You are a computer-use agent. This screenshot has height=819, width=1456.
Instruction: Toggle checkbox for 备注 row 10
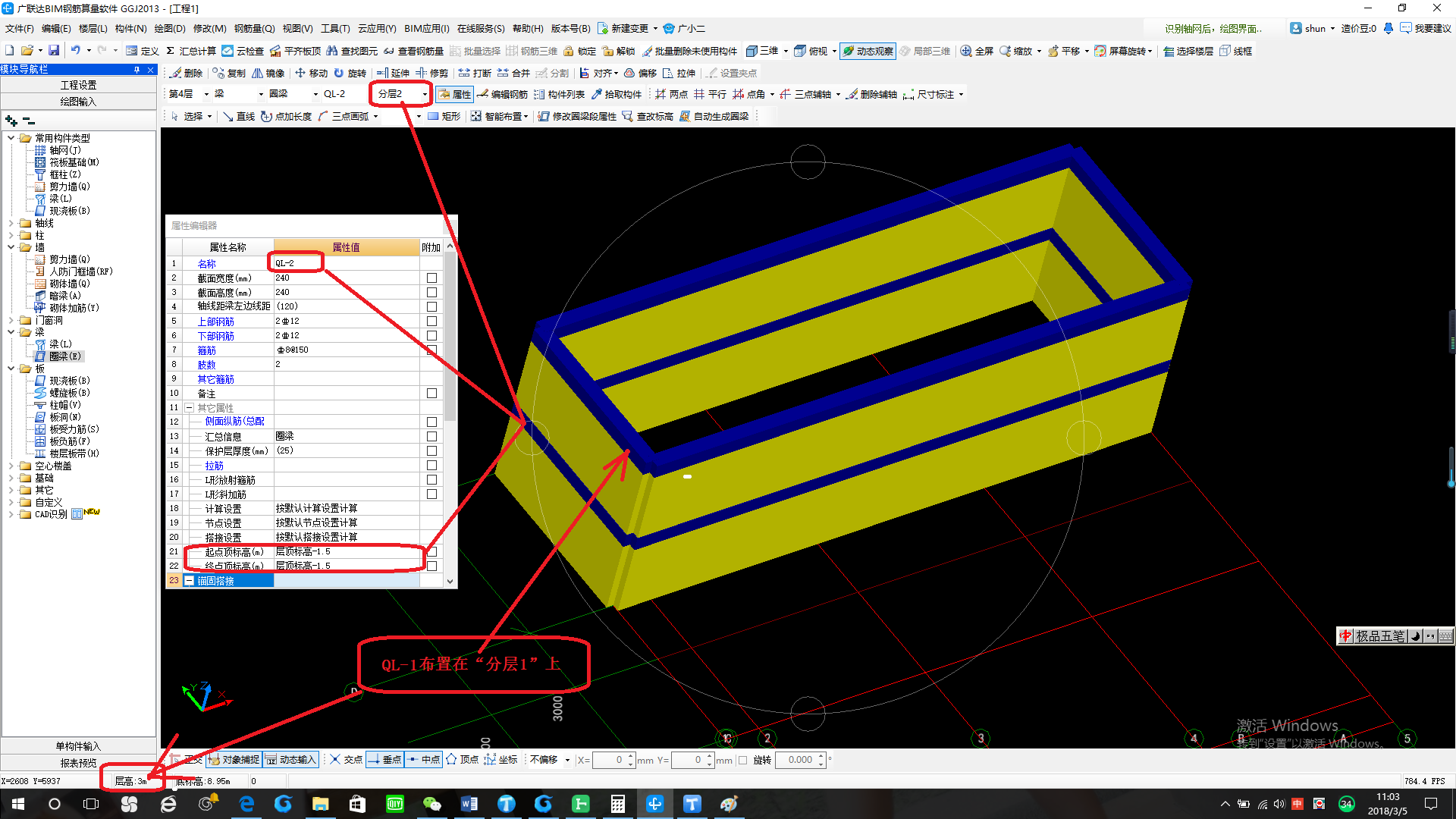pyautogui.click(x=432, y=392)
